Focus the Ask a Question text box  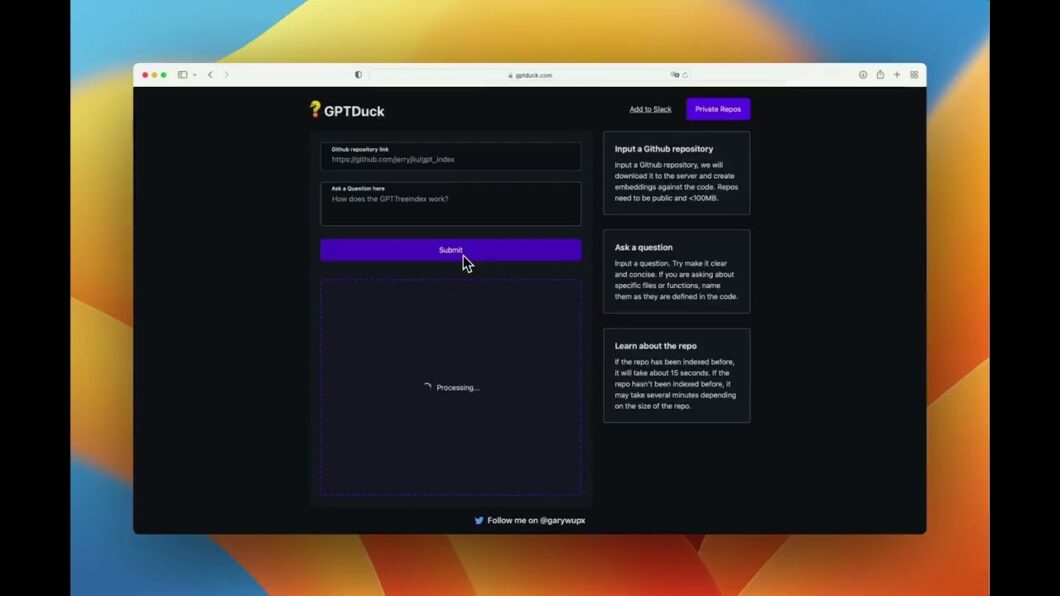[x=451, y=203]
